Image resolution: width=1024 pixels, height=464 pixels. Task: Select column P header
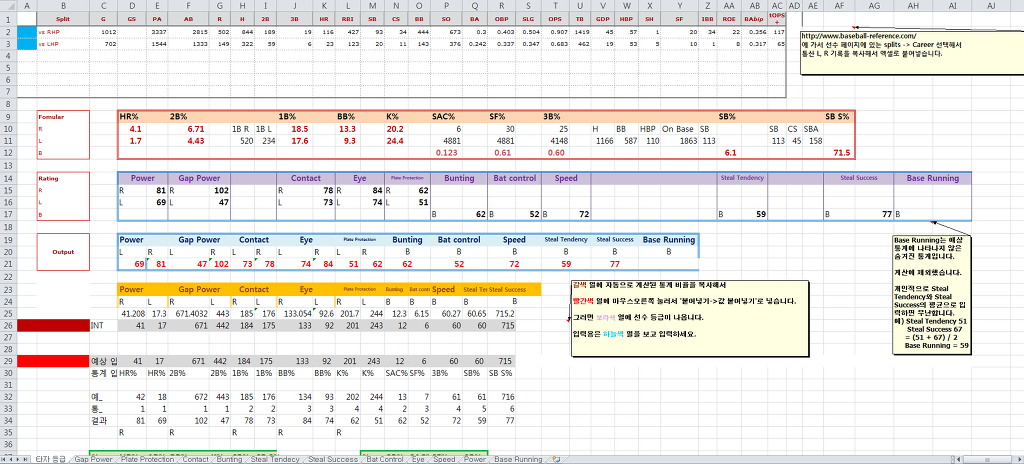pos(445,5)
